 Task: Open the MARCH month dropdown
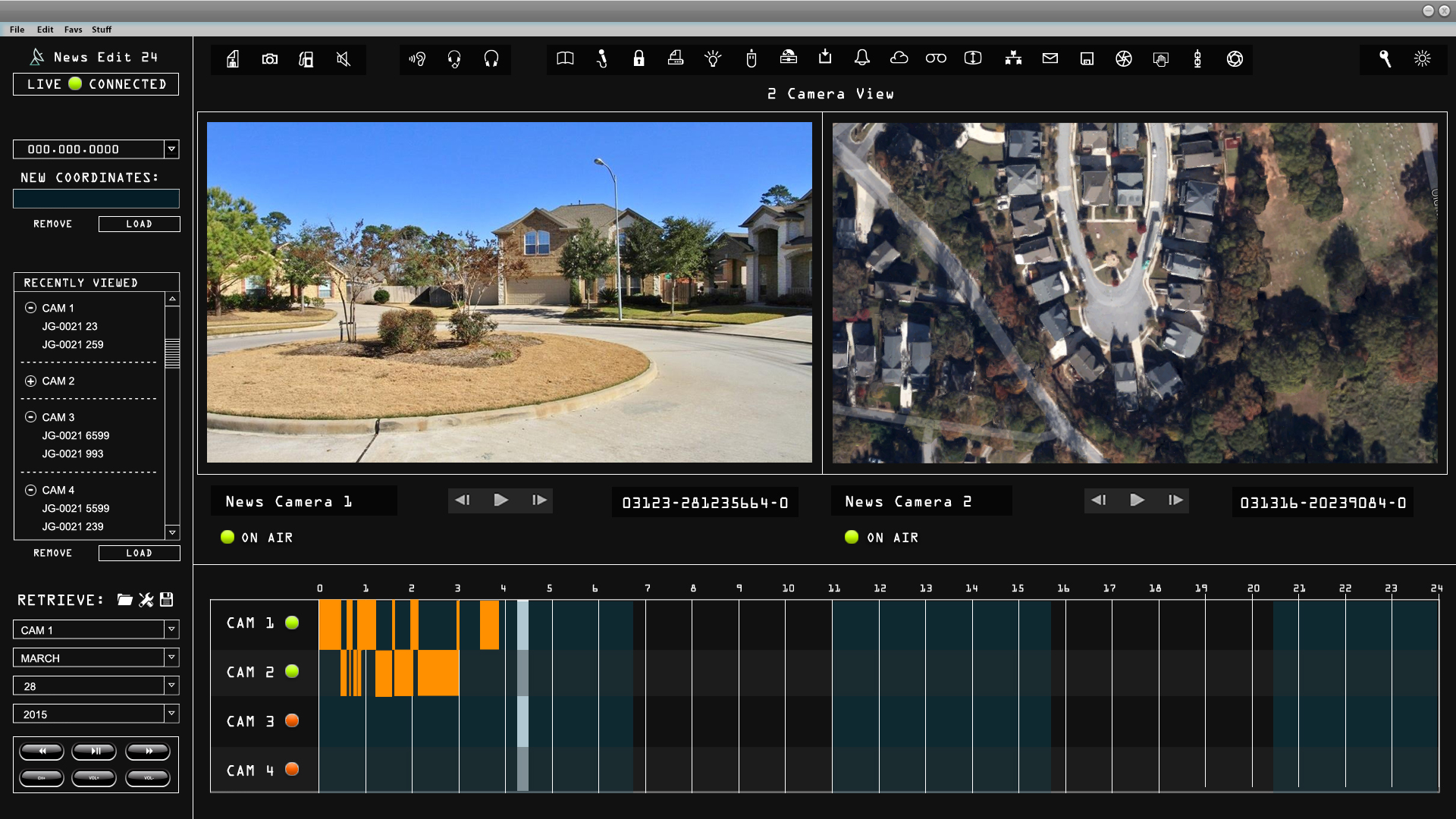[171, 657]
